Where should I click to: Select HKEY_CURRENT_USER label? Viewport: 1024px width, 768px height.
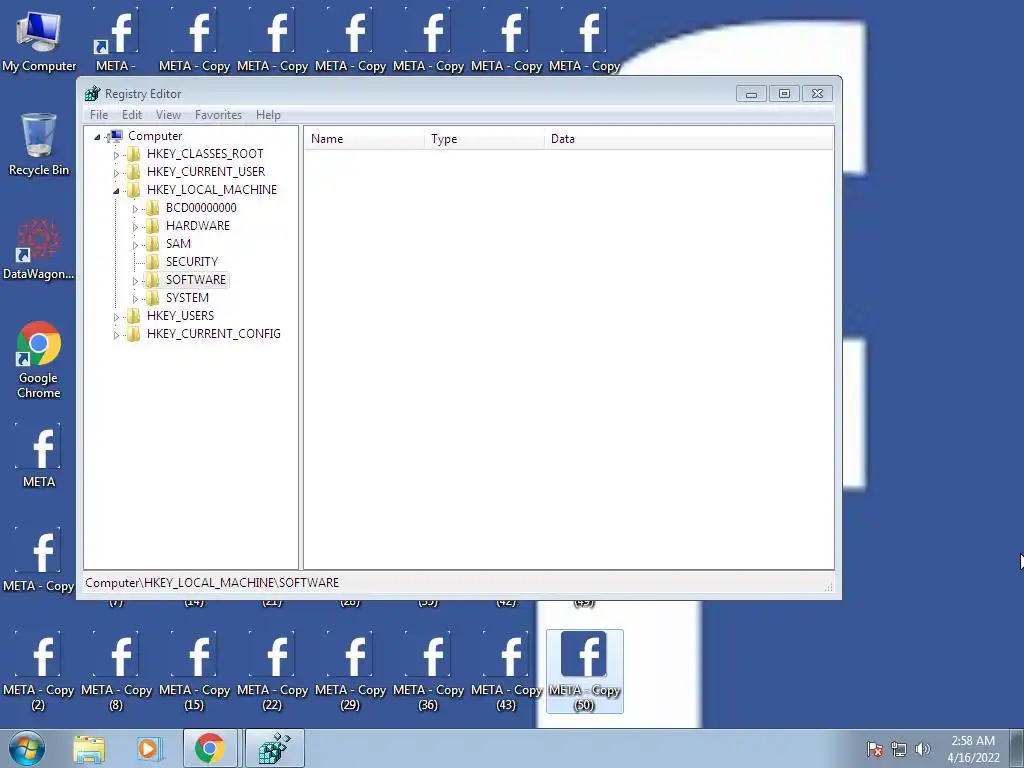click(206, 172)
